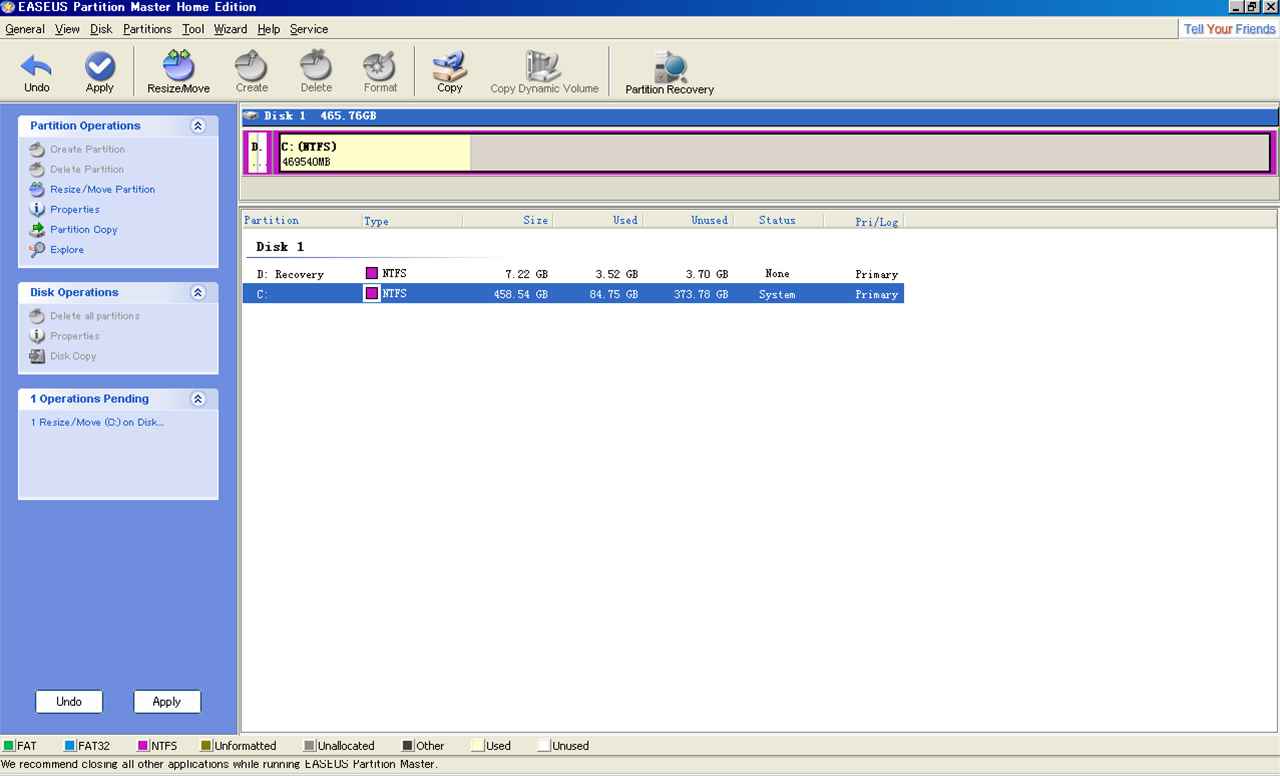
Task: Click the Resize/Move Partition sidebar icon
Action: click(x=37, y=189)
